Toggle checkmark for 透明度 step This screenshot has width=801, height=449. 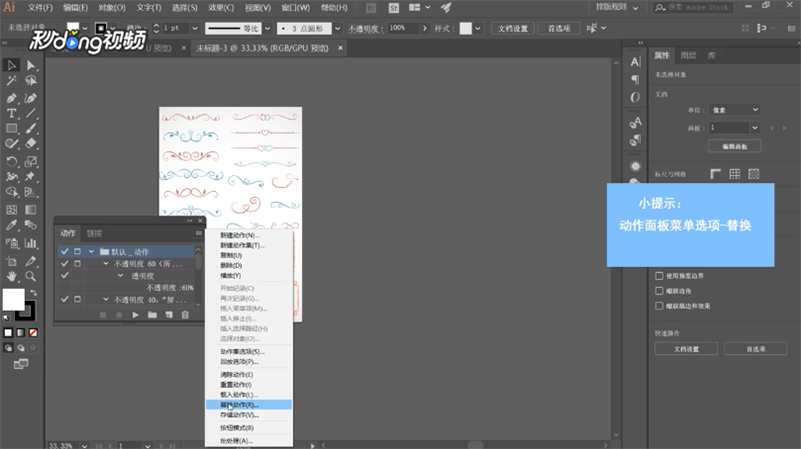point(64,275)
